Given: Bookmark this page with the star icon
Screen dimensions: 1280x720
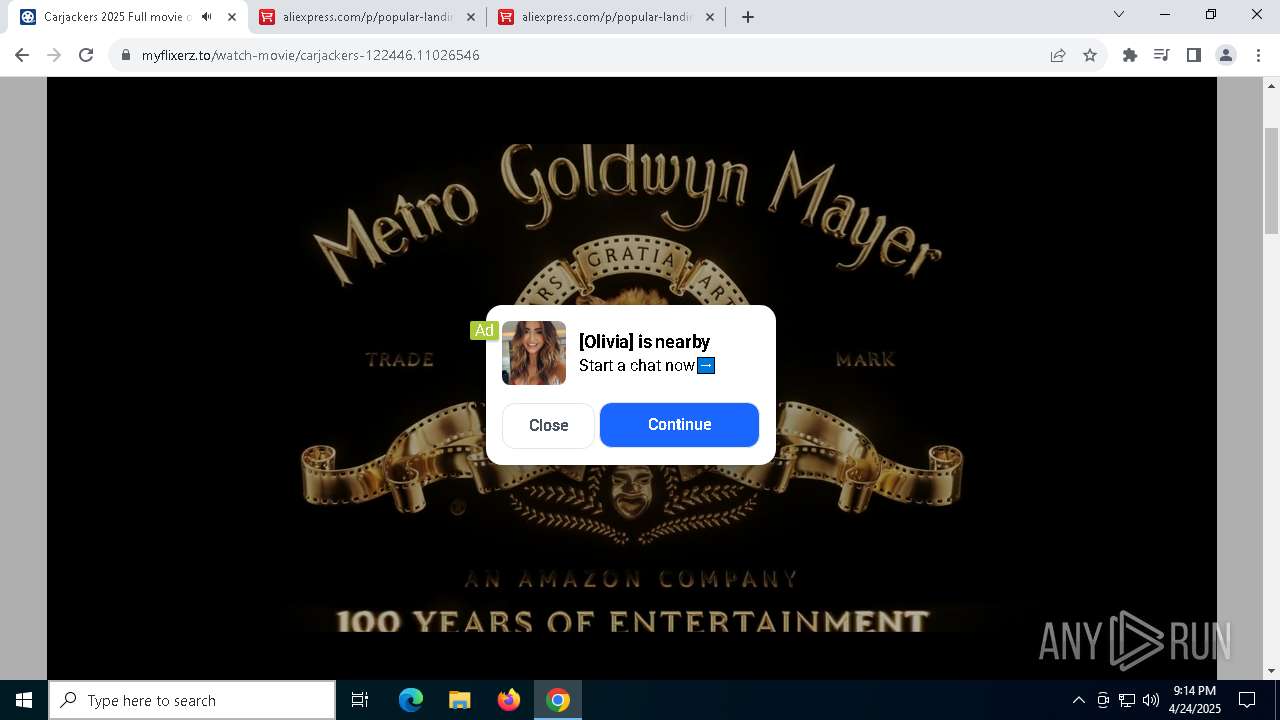Looking at the screenshot, I should coord(1090,55).
